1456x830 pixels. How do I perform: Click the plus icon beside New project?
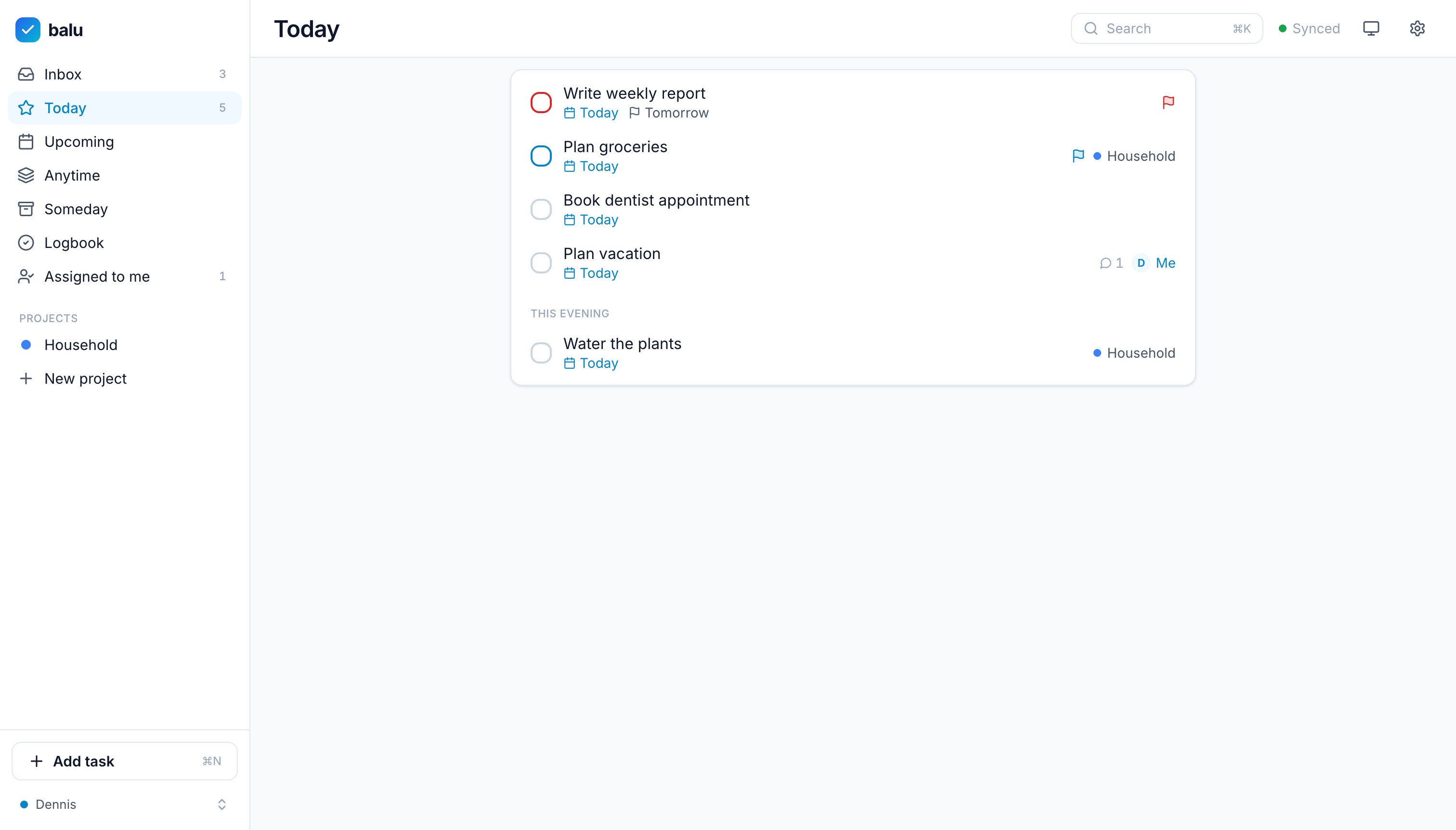pyautogui.click(x=26, y=378)
